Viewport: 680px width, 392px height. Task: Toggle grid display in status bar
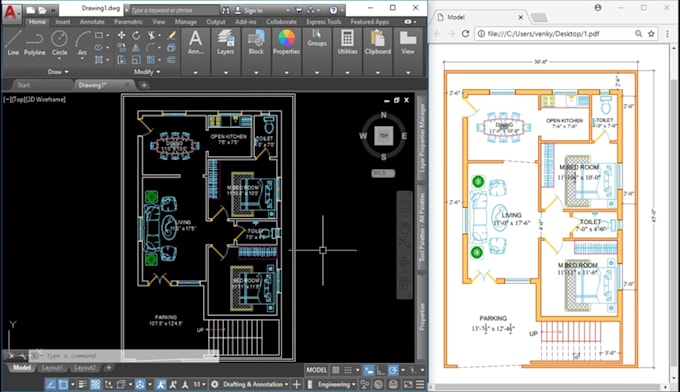[336, 370]
